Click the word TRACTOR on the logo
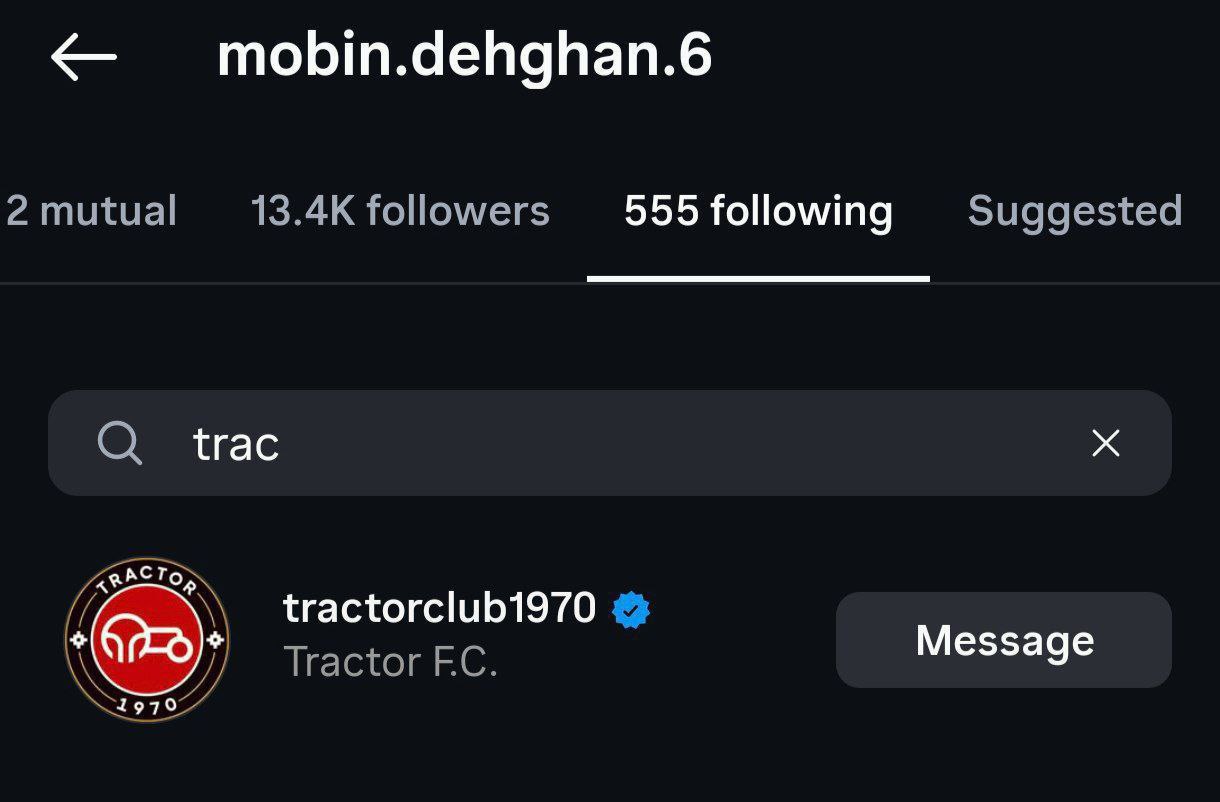This screenshot has height=802, width=1220. pos(147,581)
